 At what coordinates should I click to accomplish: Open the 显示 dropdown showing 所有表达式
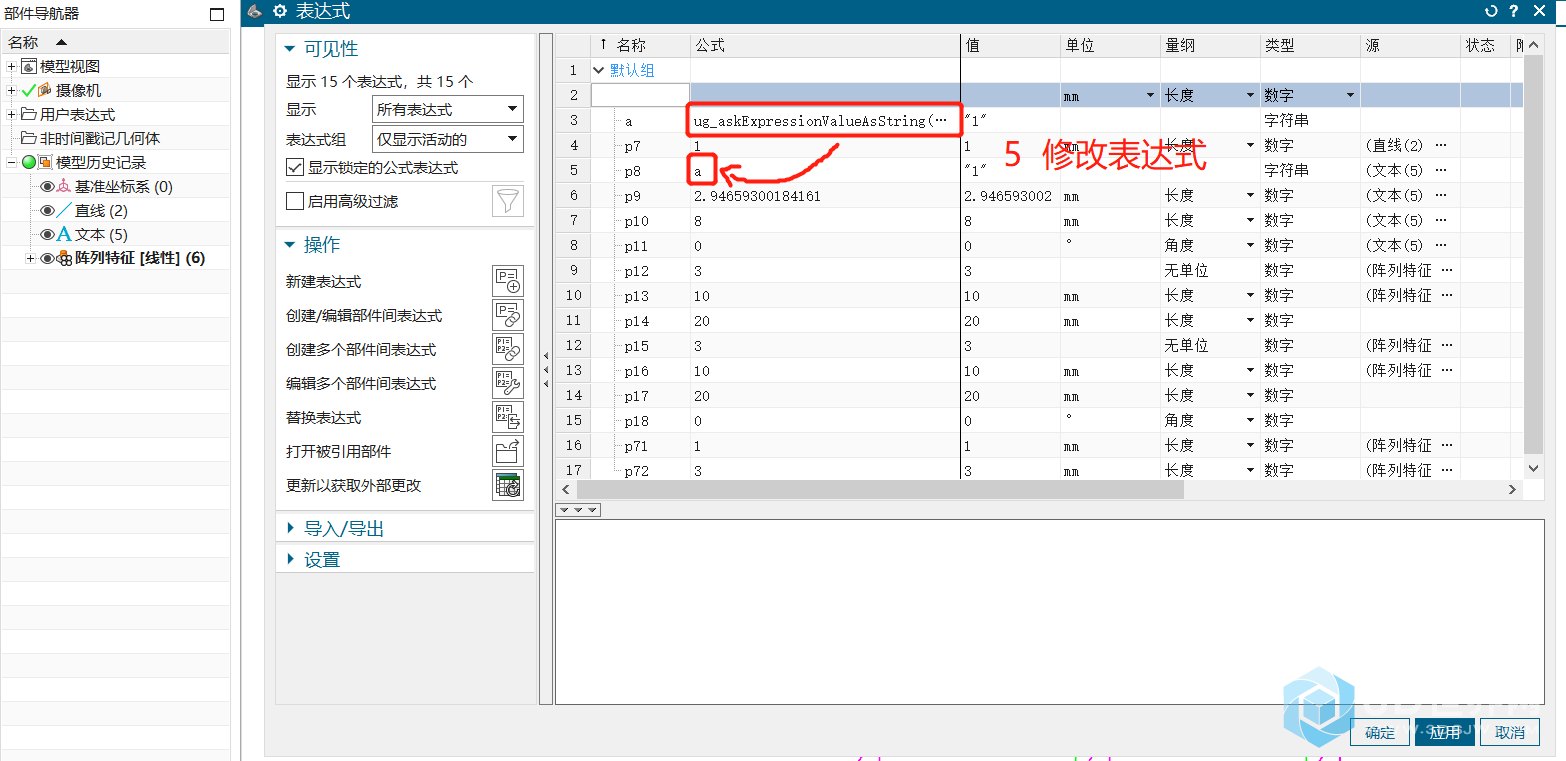448,109
